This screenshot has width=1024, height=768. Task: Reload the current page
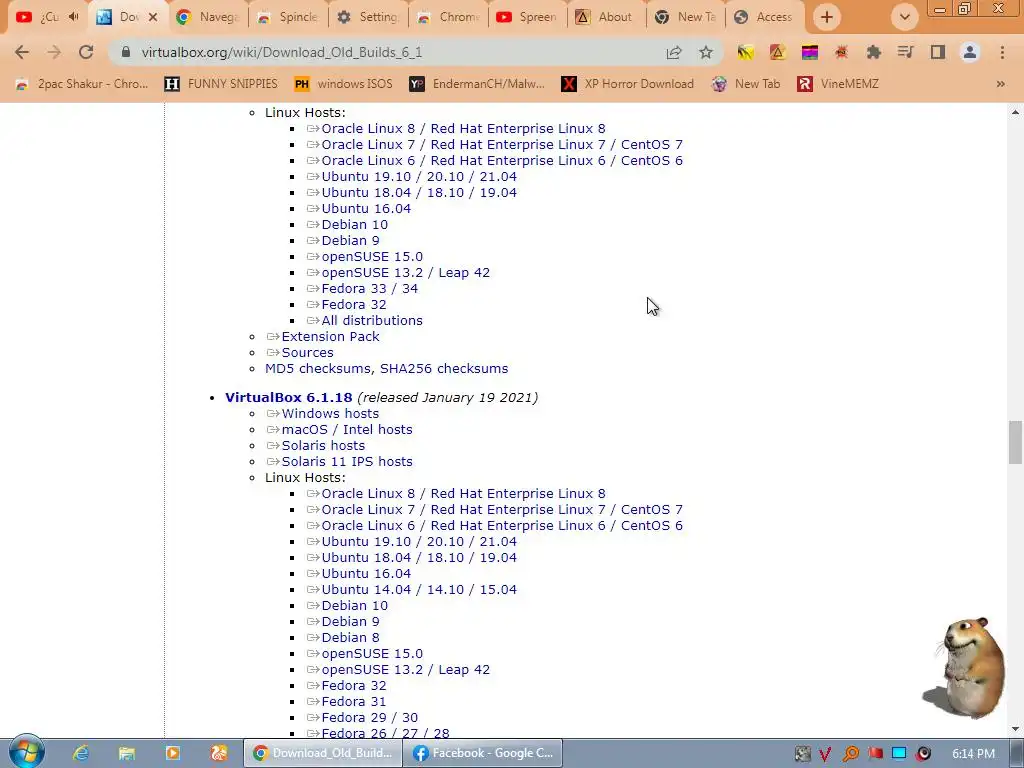click(86, 52)
